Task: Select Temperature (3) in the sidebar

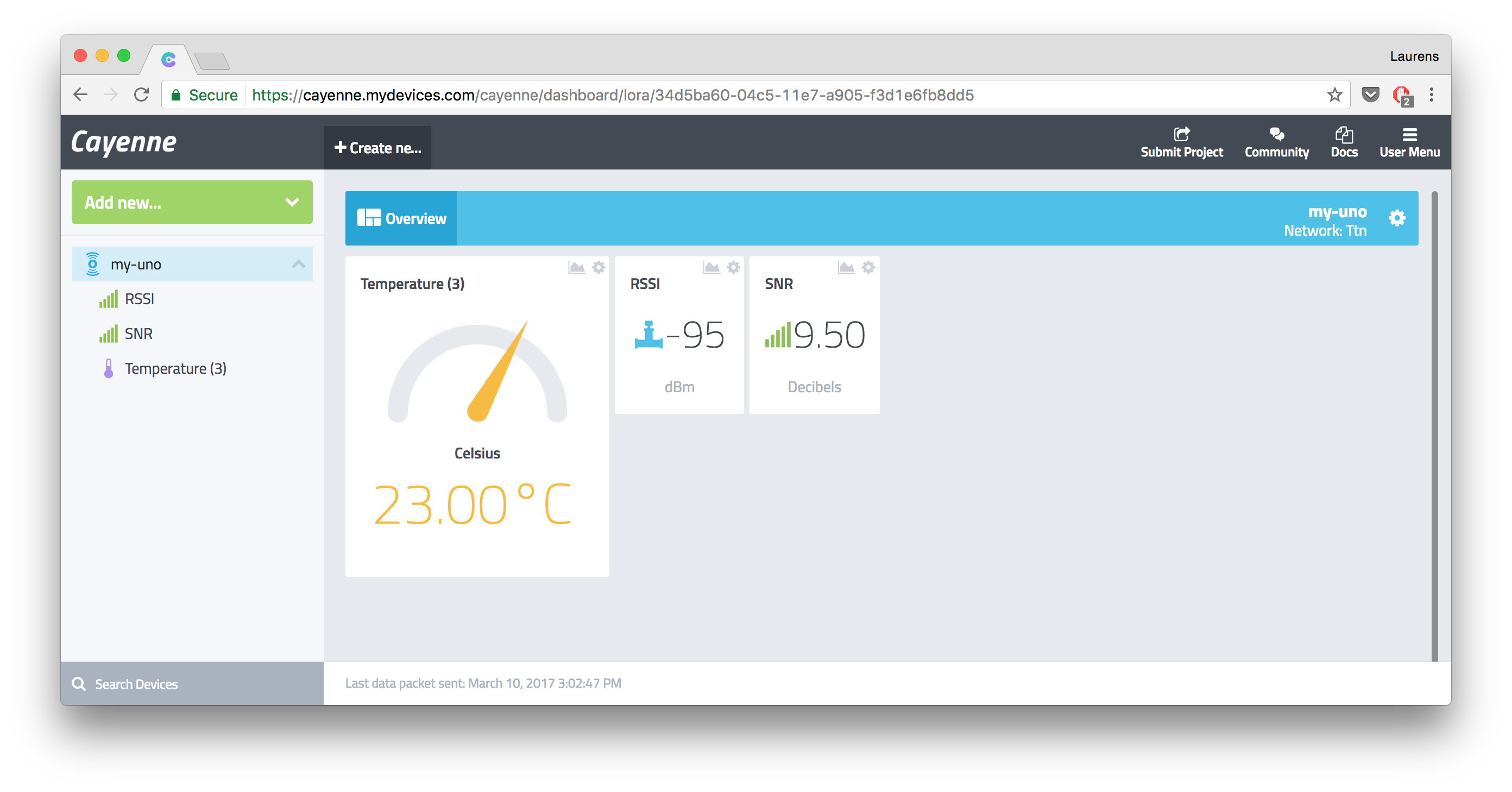Action: pyautogui.click(x=175, y=369)
